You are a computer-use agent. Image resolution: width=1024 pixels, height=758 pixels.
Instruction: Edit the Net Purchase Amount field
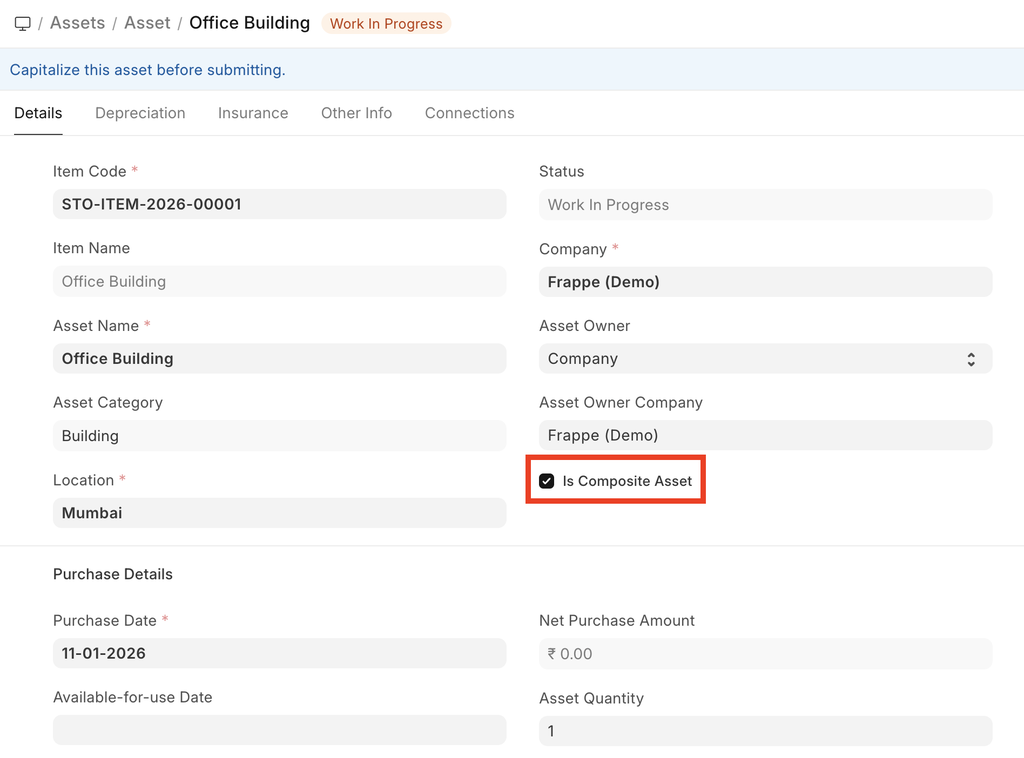pos(765,654)
